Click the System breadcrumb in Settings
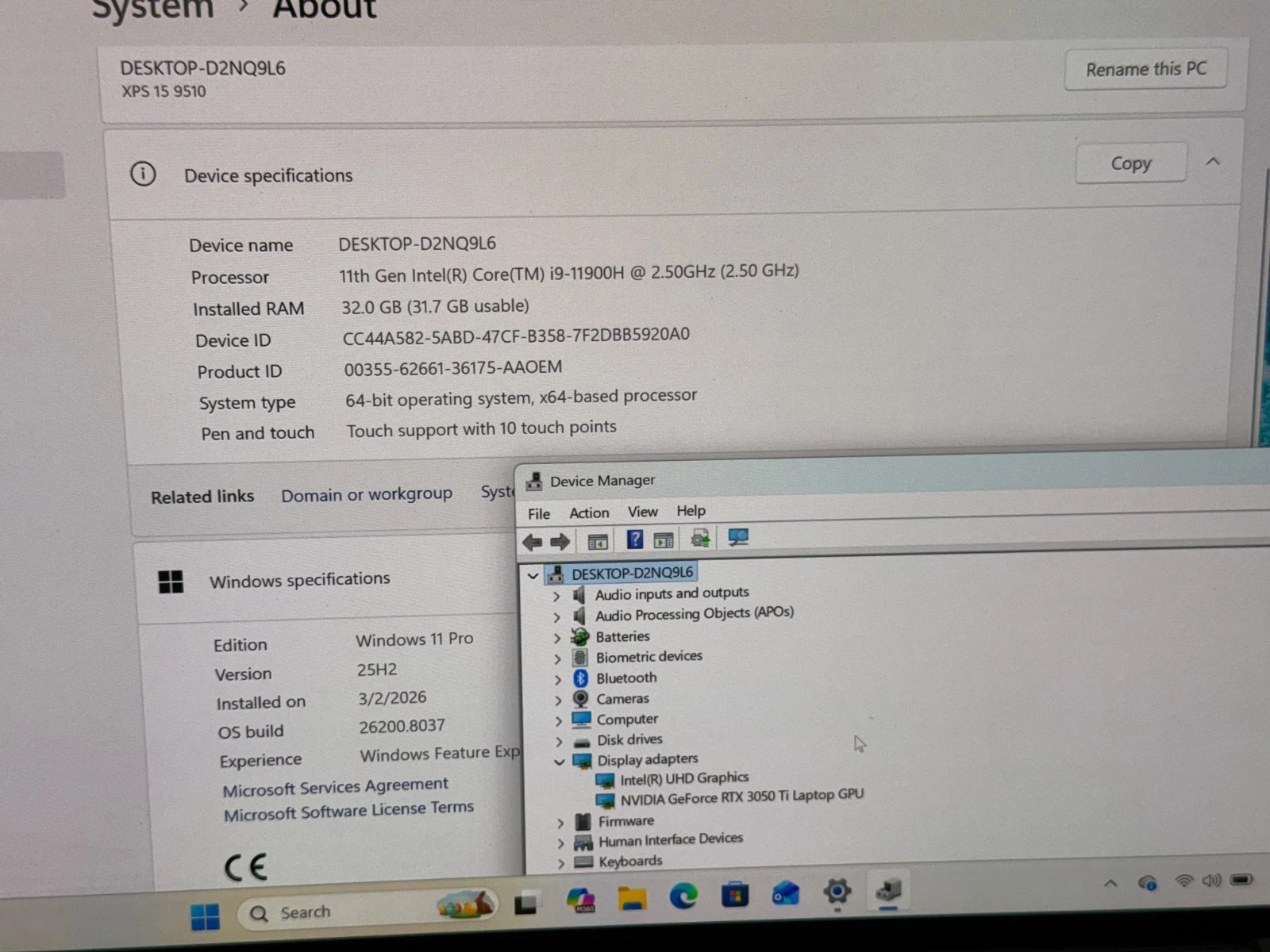This screenshot has height=952, width=1270. [x=152, y=8]
